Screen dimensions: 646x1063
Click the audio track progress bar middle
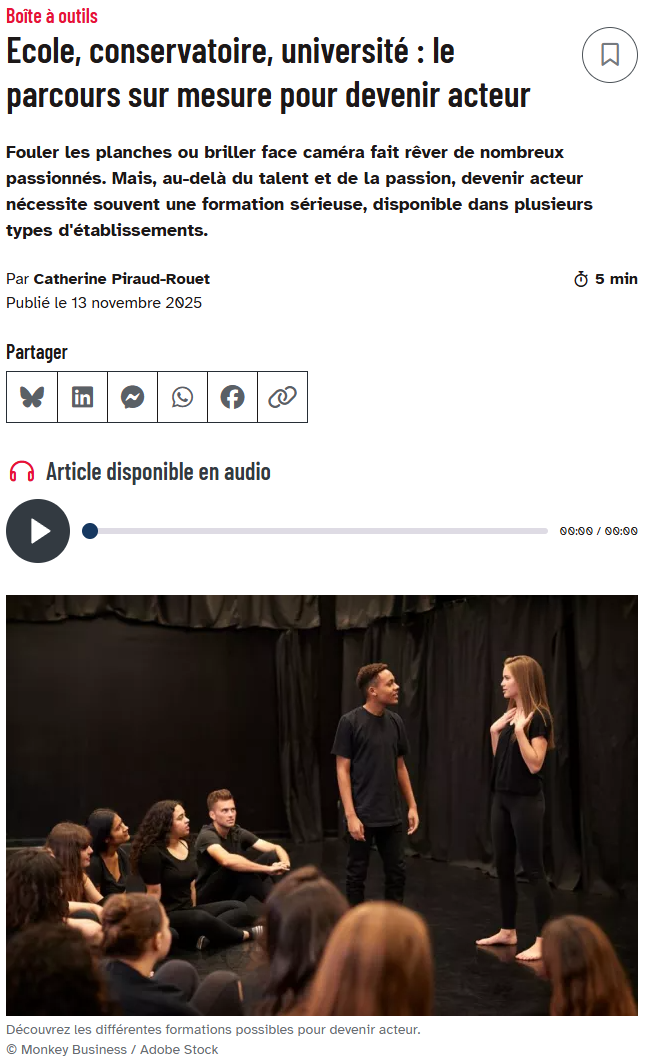pos(315,531)
